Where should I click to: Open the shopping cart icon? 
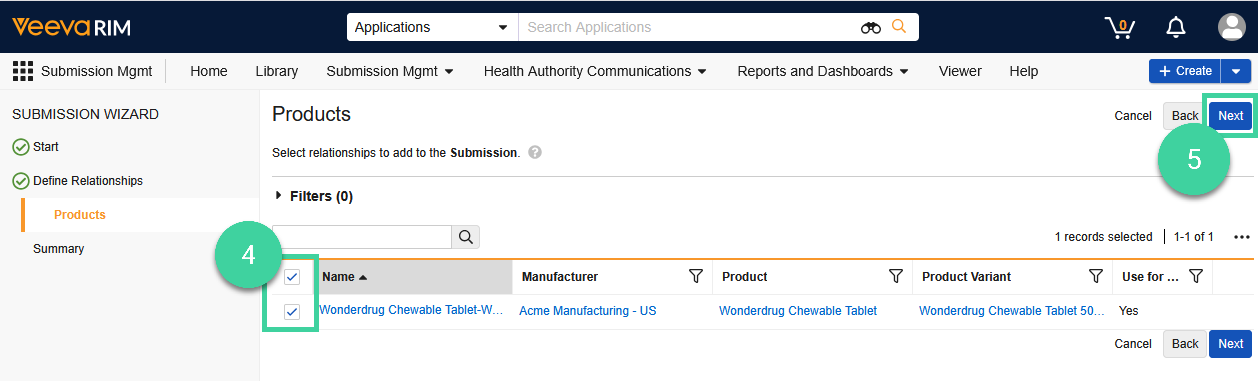(x=1119, y=27)
